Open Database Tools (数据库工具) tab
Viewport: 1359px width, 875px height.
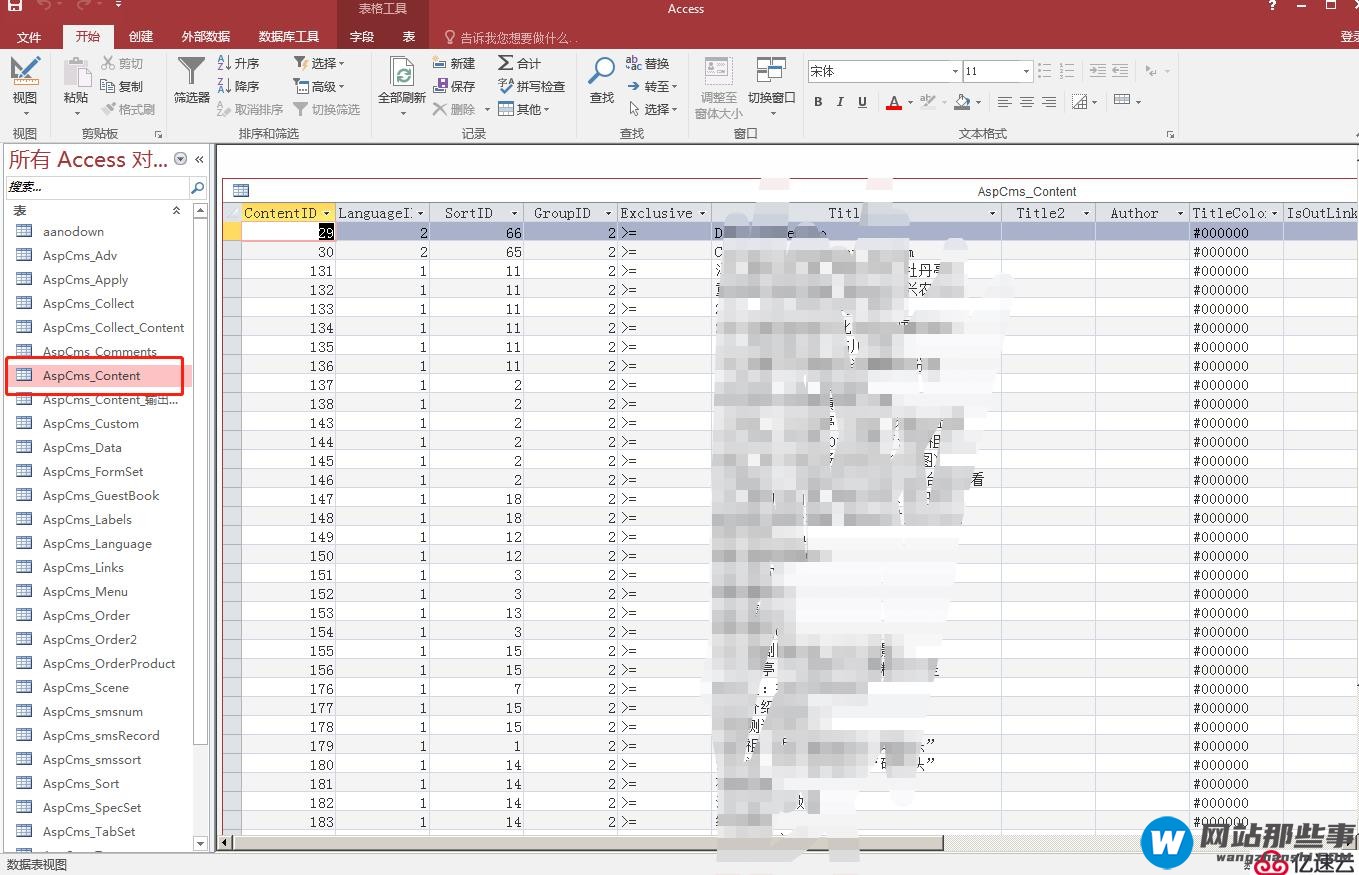(x=289, y=37)
